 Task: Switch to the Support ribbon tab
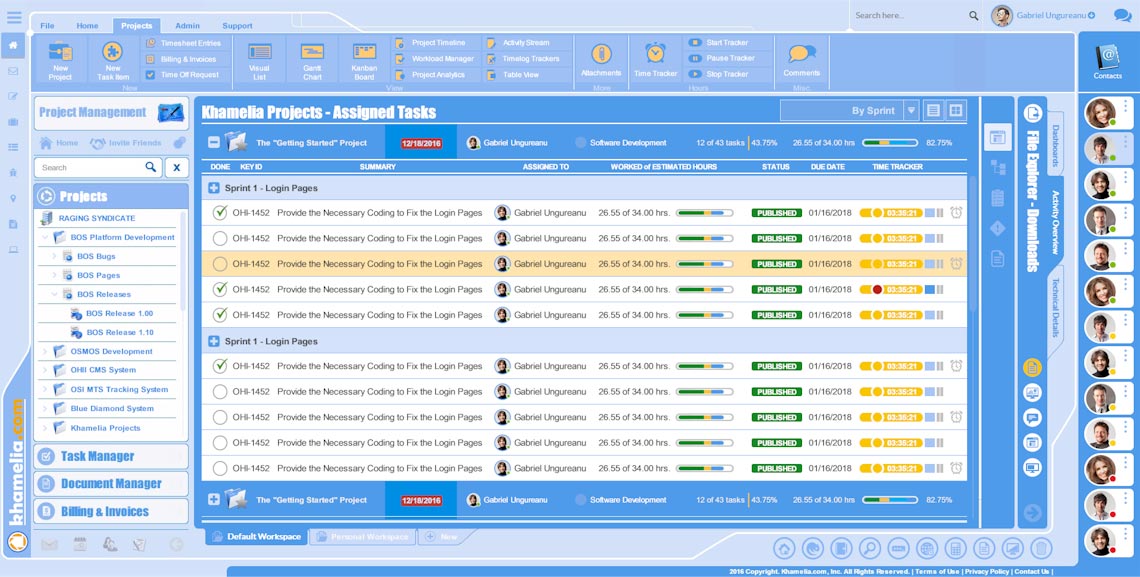coord(238,25)
